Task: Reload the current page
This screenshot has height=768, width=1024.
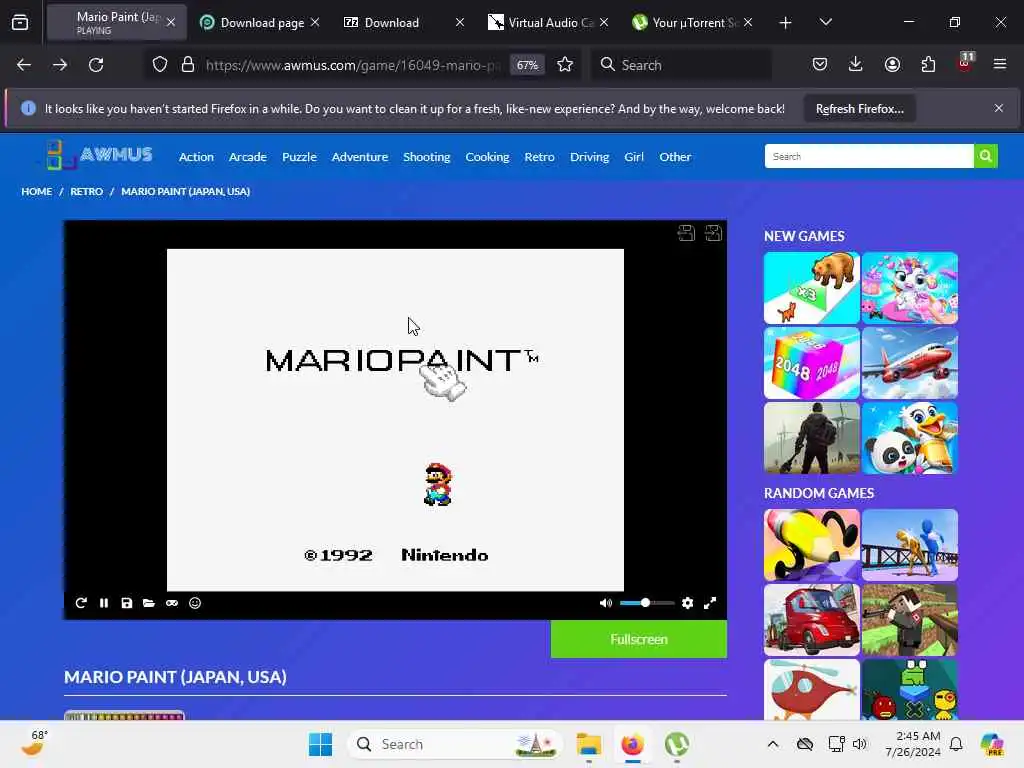Action: pos(96,65)
